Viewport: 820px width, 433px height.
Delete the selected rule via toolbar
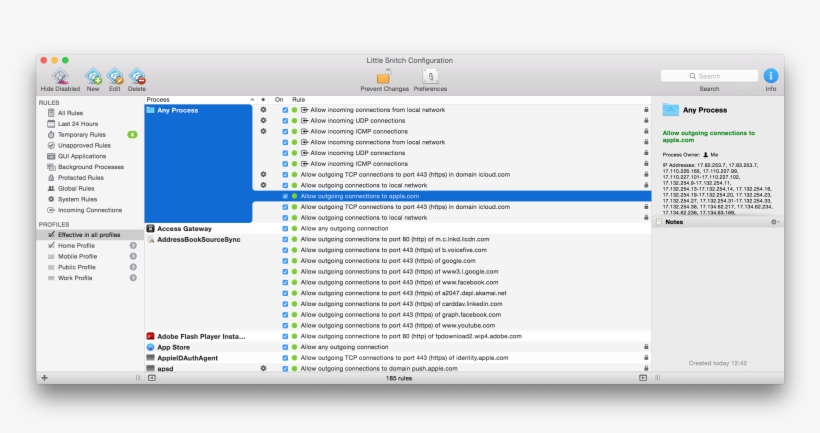click(x=137, y=77)
